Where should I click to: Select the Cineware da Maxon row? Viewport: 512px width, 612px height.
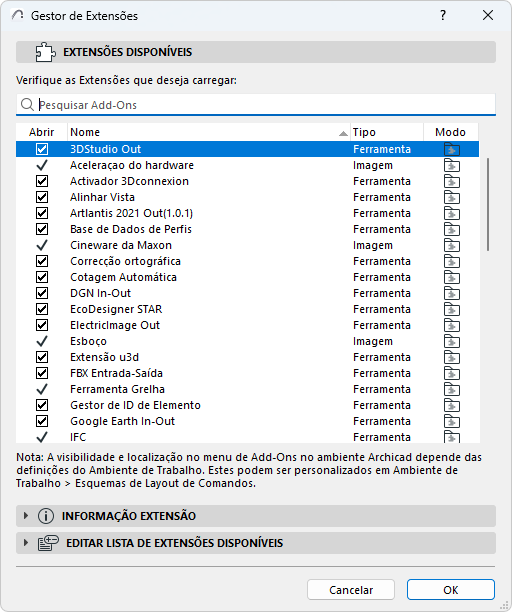[247, 245]
